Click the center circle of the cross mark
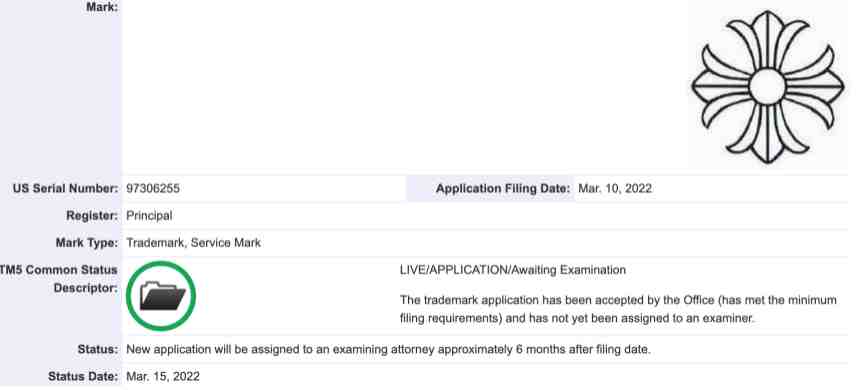Image resolution: width=858 pixels, height=390 pixels. (767, 86)
